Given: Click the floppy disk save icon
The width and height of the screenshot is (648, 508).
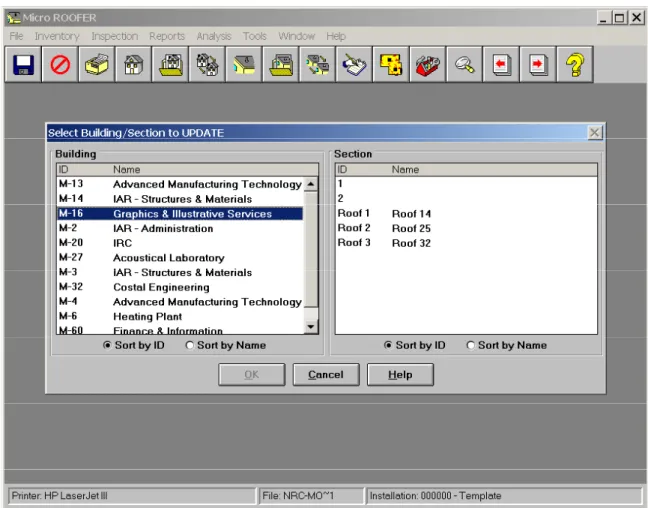Looking at the screenshot, I should tap(23, 64).
